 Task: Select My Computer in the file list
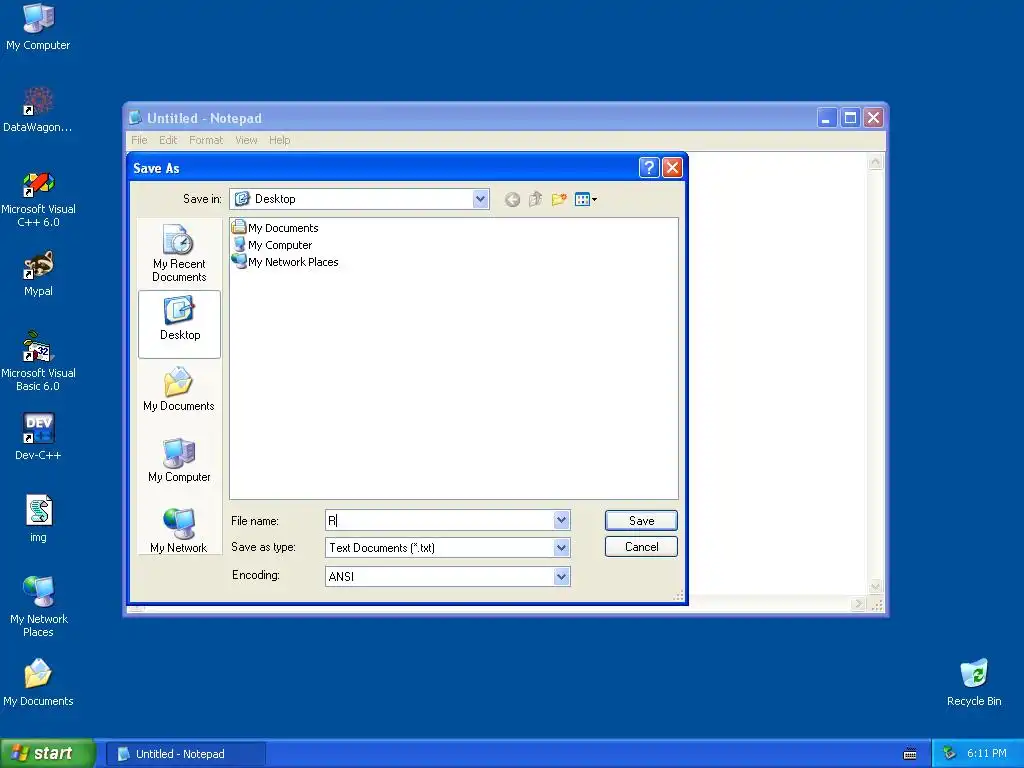272,245
